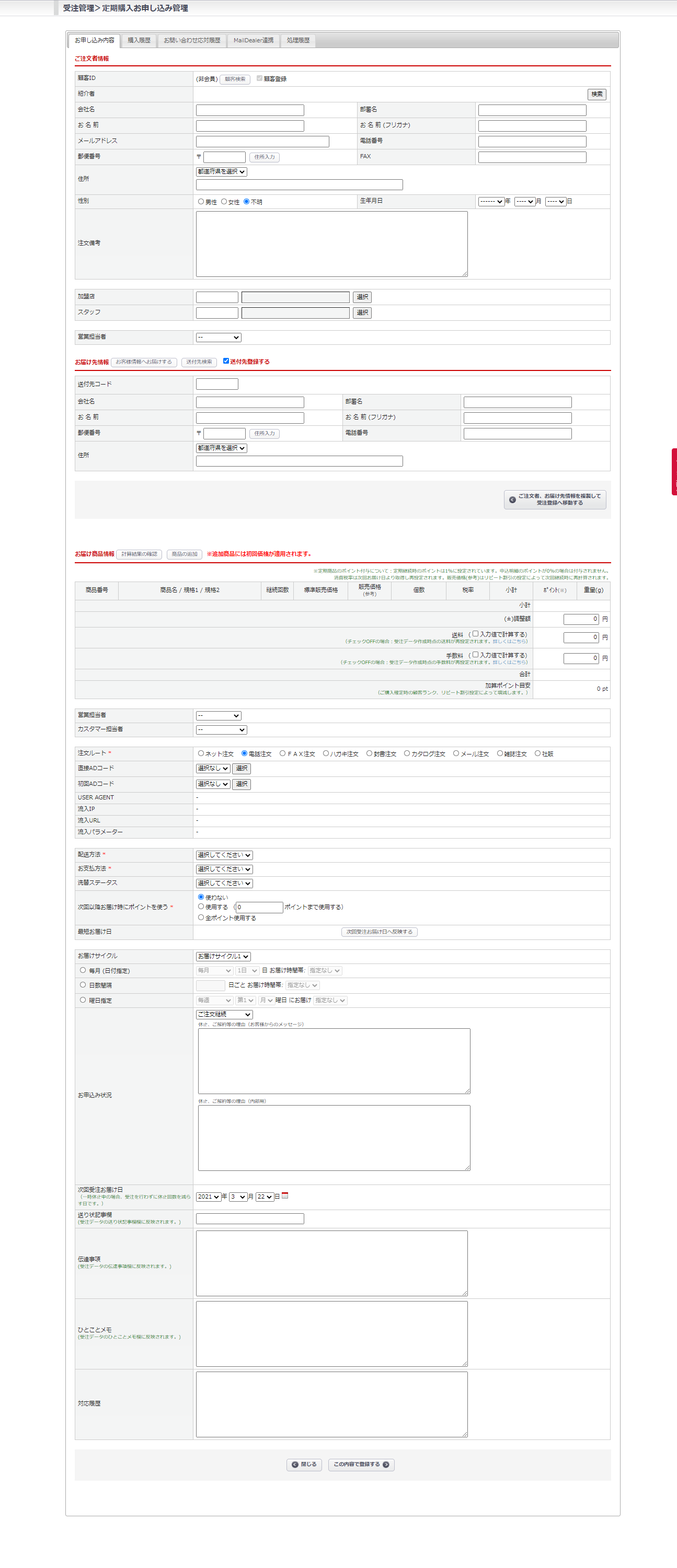Viewport: 677px width, 1568px height.
Task: Select 女性 for 性別
Action: [x=224, y=202]
